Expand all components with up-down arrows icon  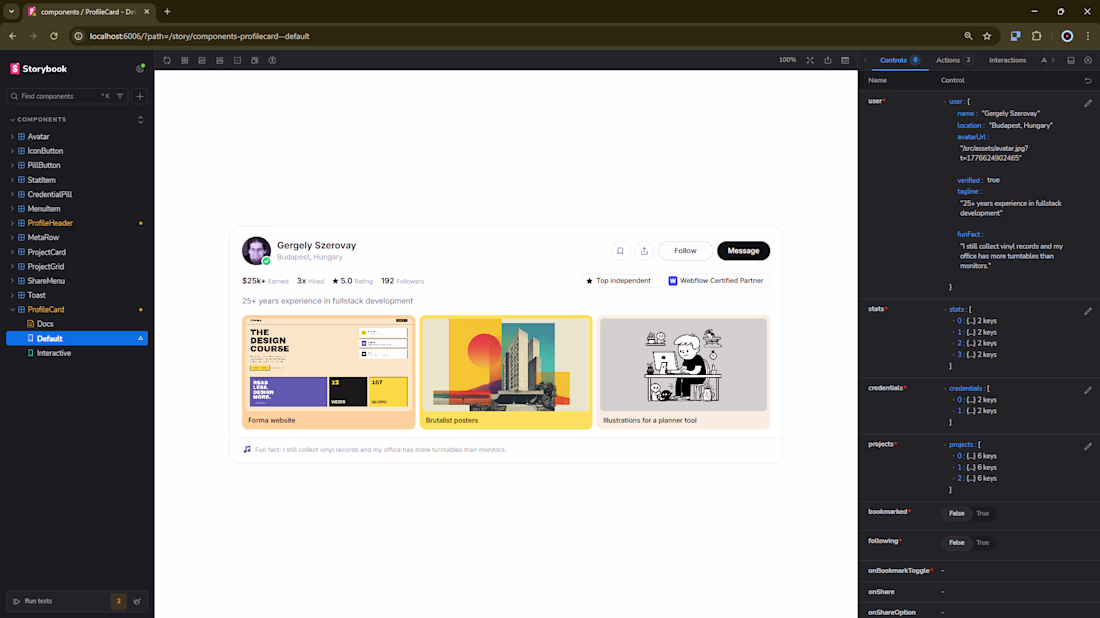[140, 120]
